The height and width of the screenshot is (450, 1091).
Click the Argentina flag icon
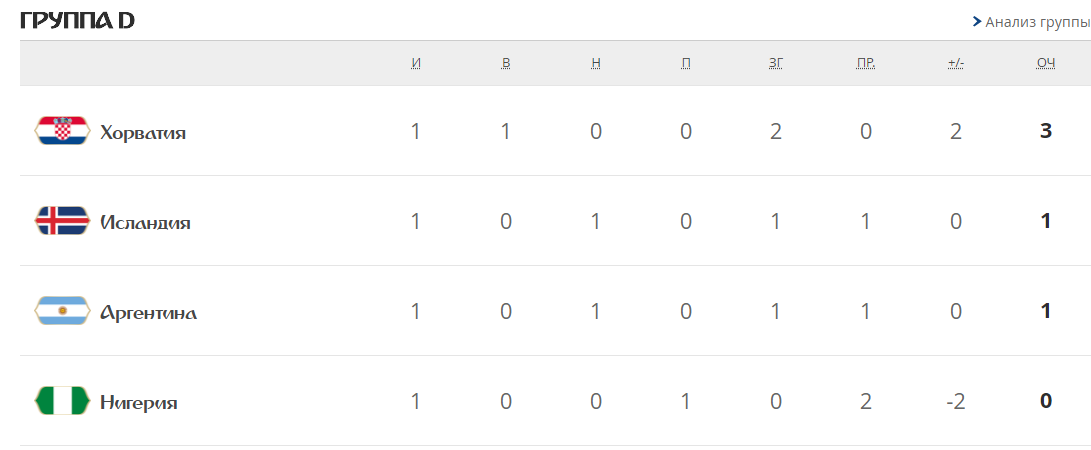[x=63, y=310]
